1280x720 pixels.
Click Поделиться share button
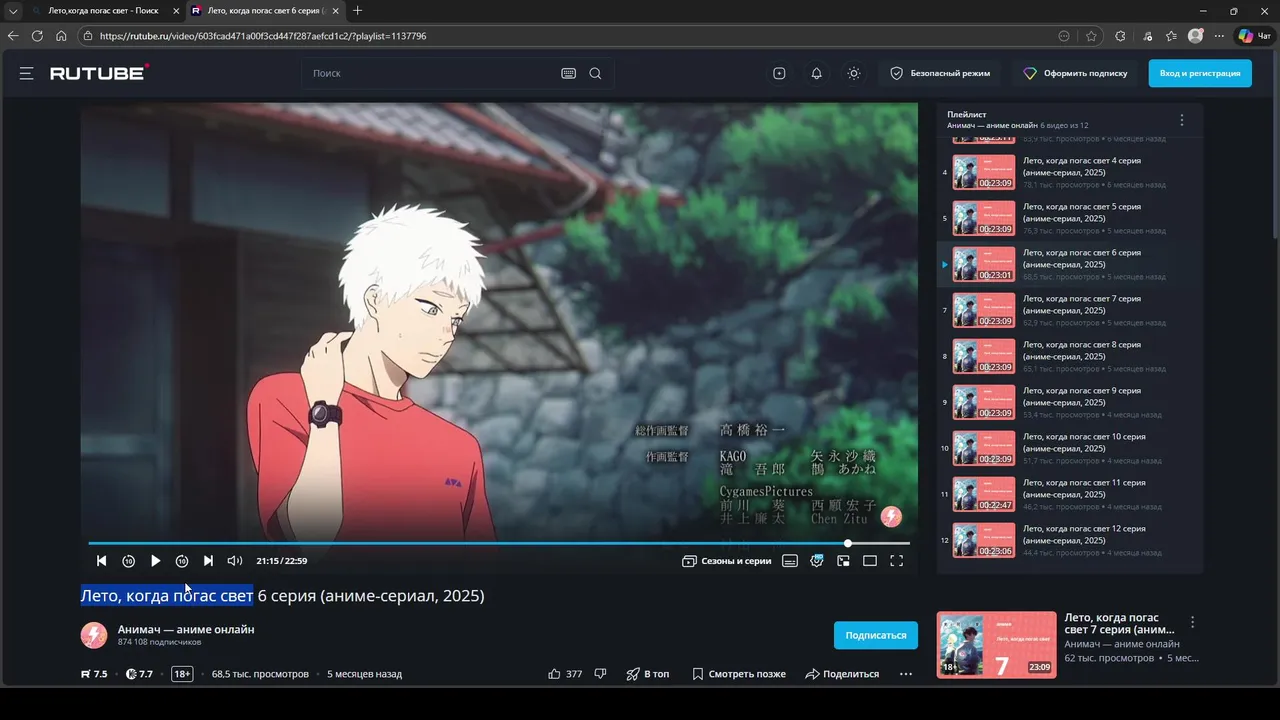coord(842,674)
